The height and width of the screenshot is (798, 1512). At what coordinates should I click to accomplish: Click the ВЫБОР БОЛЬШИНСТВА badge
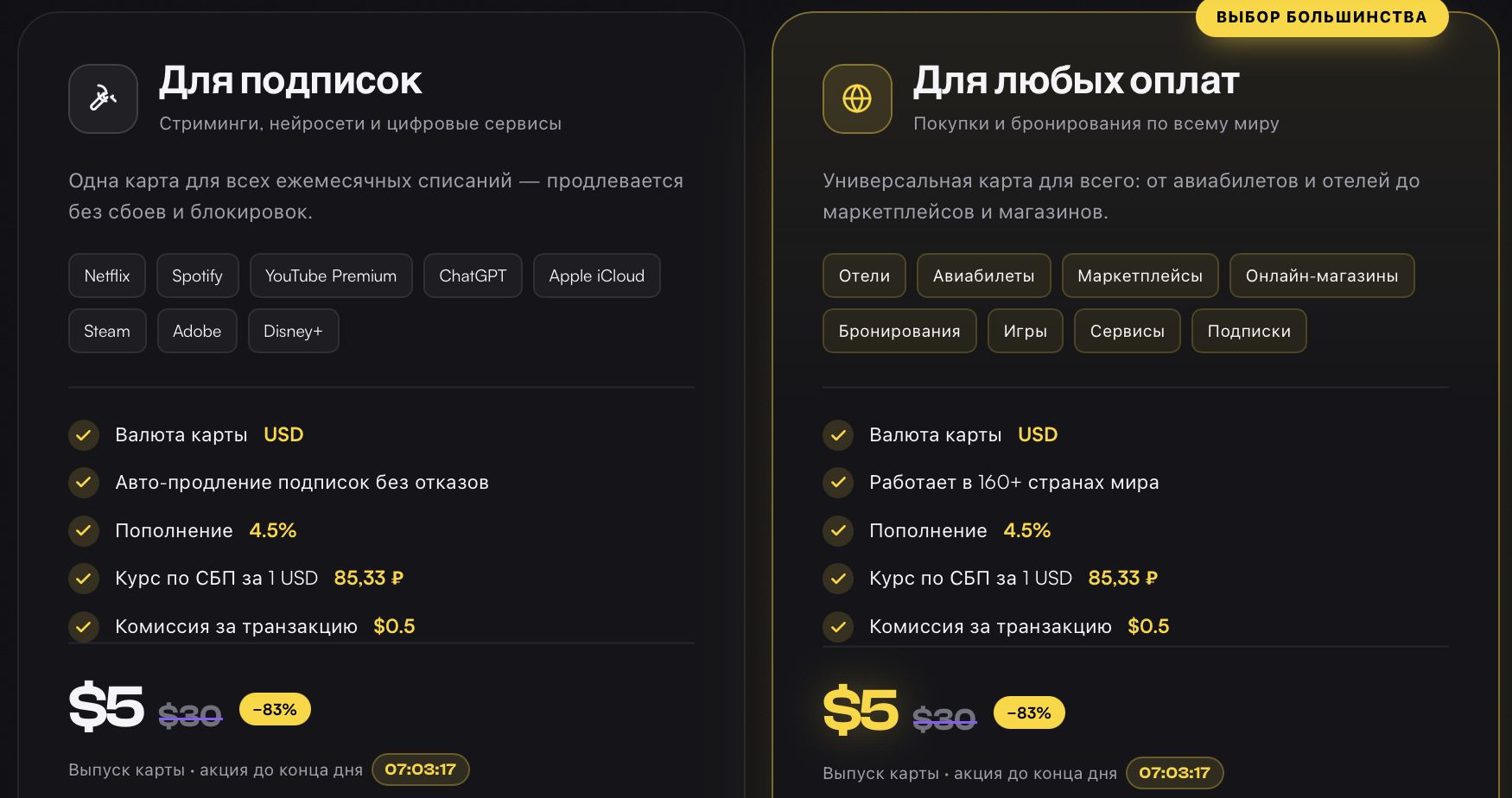(1322, 17)
